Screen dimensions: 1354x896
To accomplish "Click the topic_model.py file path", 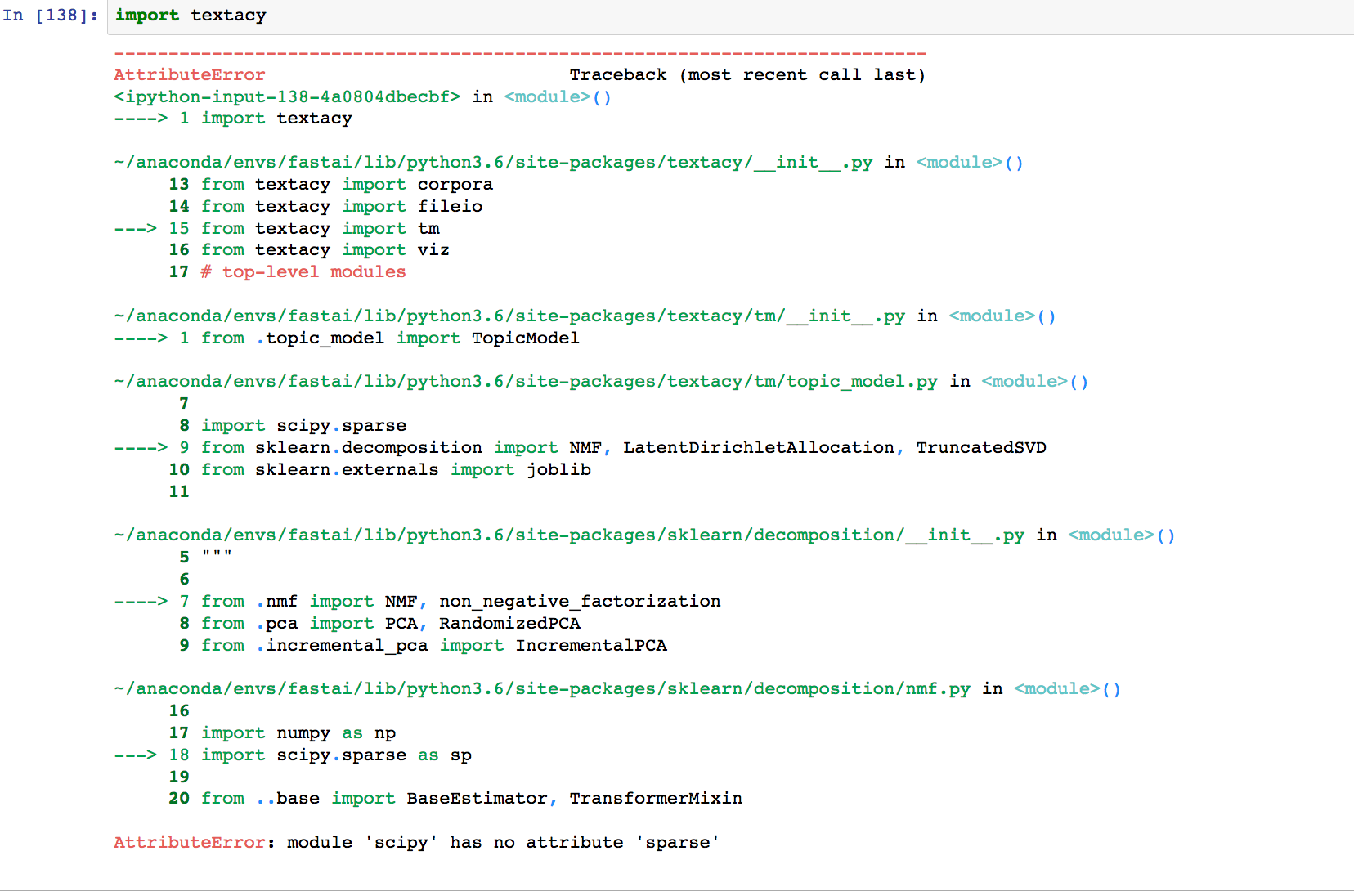I will point(523,381).
